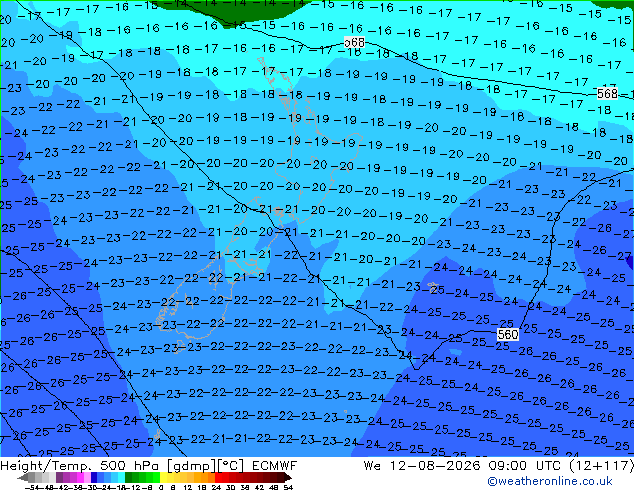Click the '[gdmp][°C]' units text
This screenshot has height=490, width=634.
205,466
